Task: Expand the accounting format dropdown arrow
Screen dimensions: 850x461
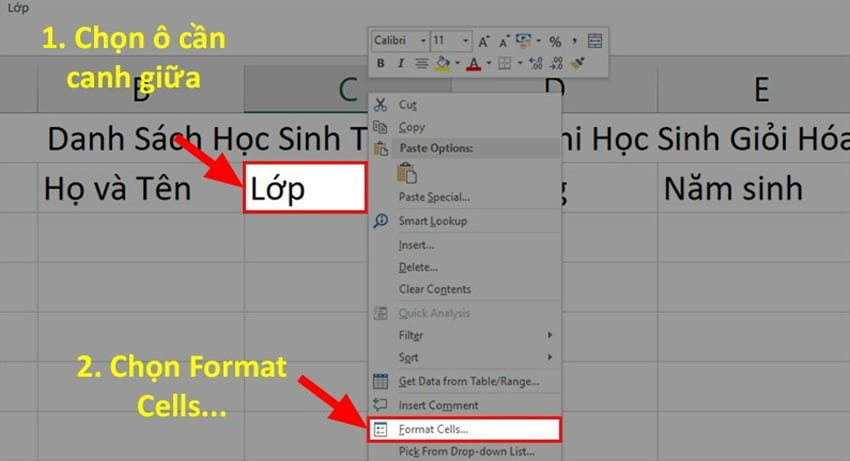Action: pyautogui.click(x=538, y=41)
